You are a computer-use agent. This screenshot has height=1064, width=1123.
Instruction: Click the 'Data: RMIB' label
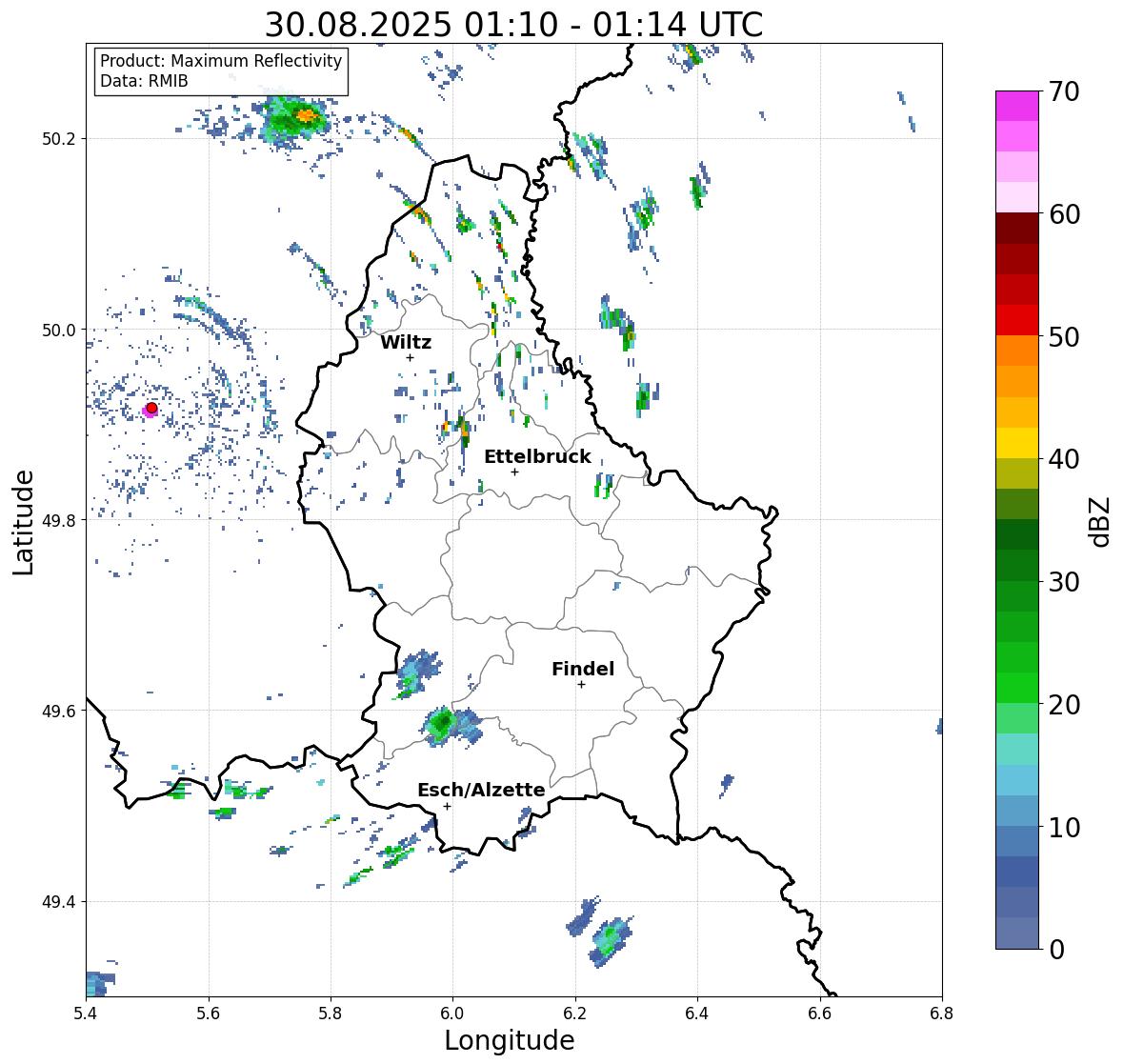coord(144,81)
